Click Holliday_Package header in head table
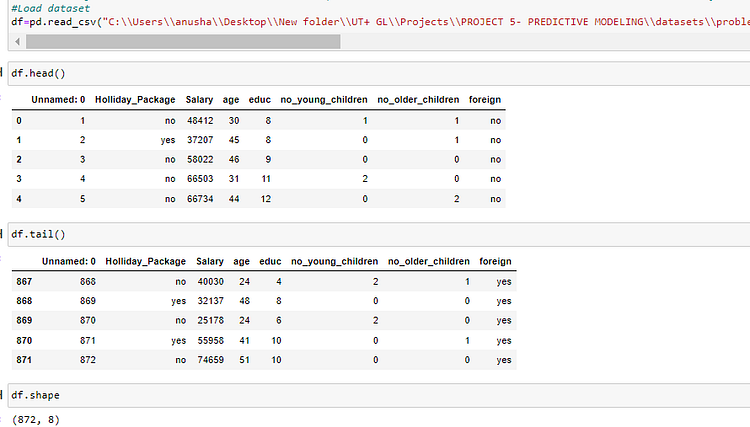This screenshot has height=427, width=750. [135, 99]
